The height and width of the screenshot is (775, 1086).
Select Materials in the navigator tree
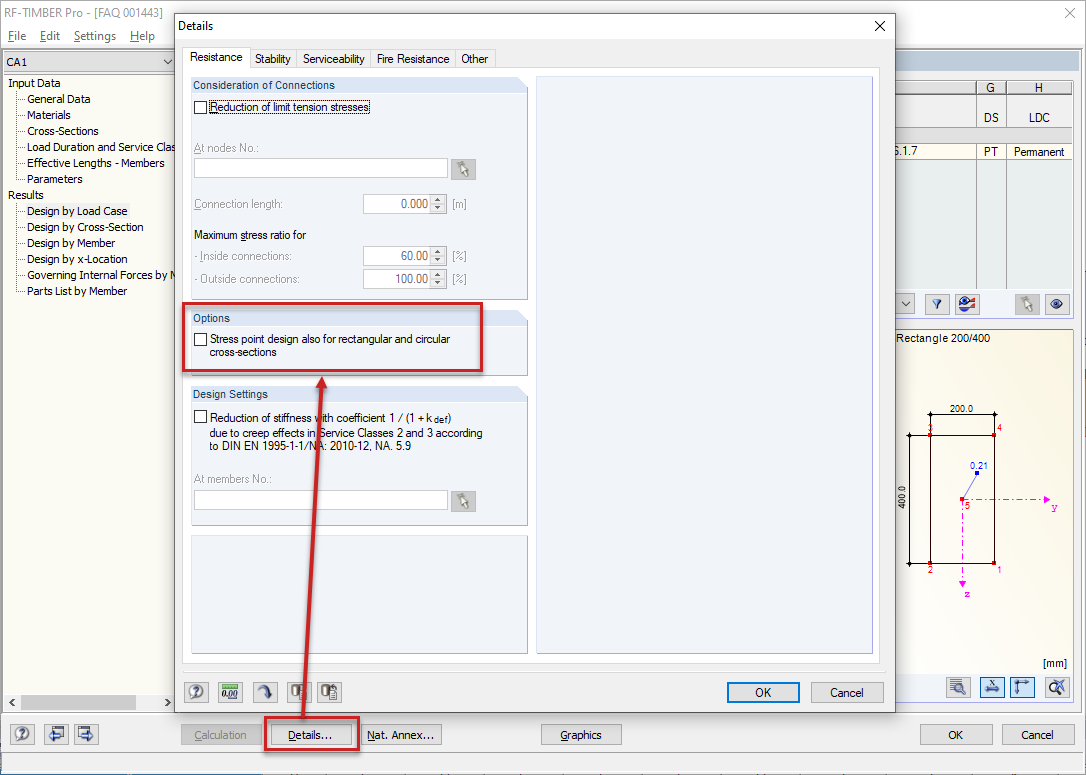(x=48, y=115)
